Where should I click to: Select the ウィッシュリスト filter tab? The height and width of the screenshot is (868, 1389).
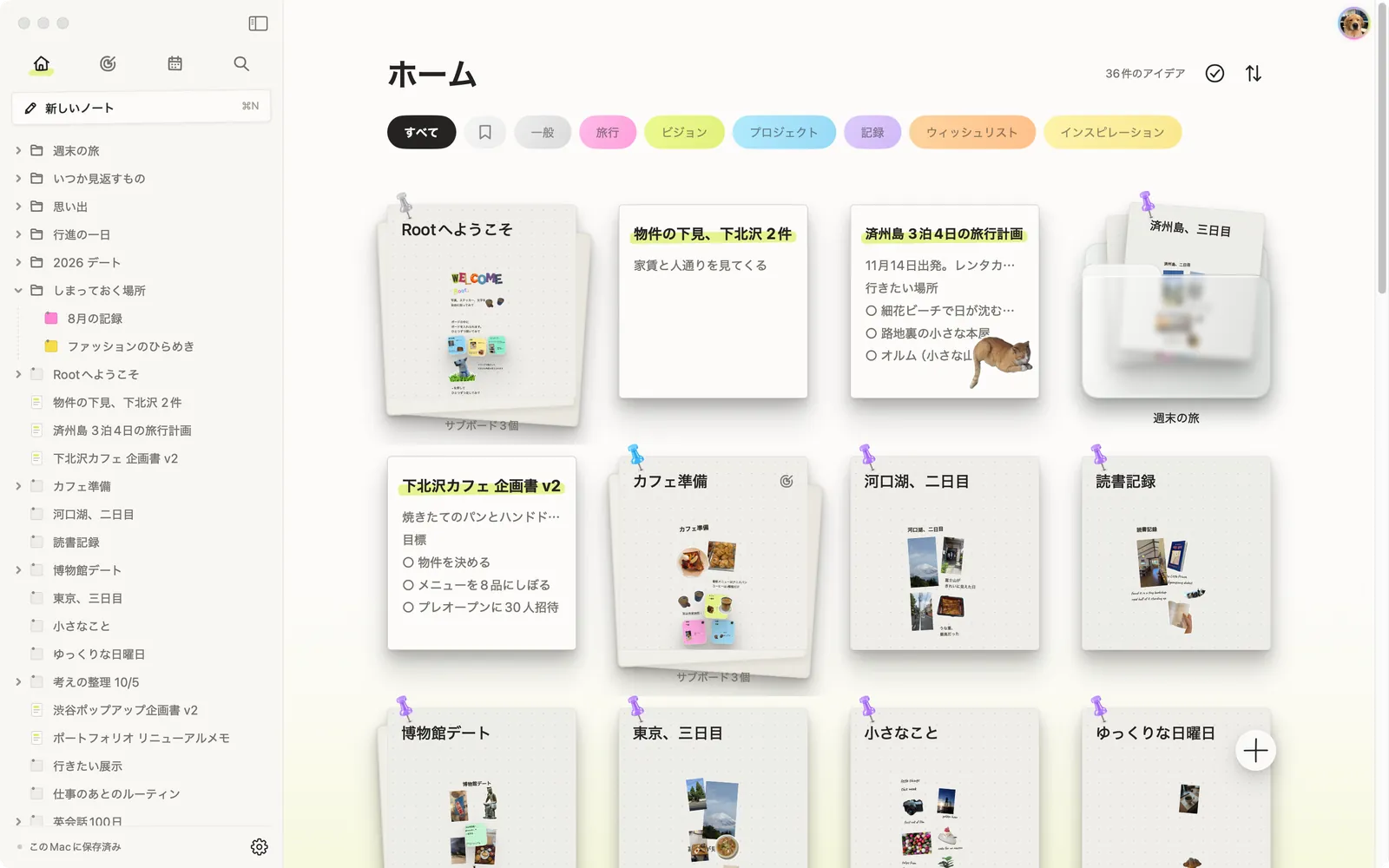(971, 132)
